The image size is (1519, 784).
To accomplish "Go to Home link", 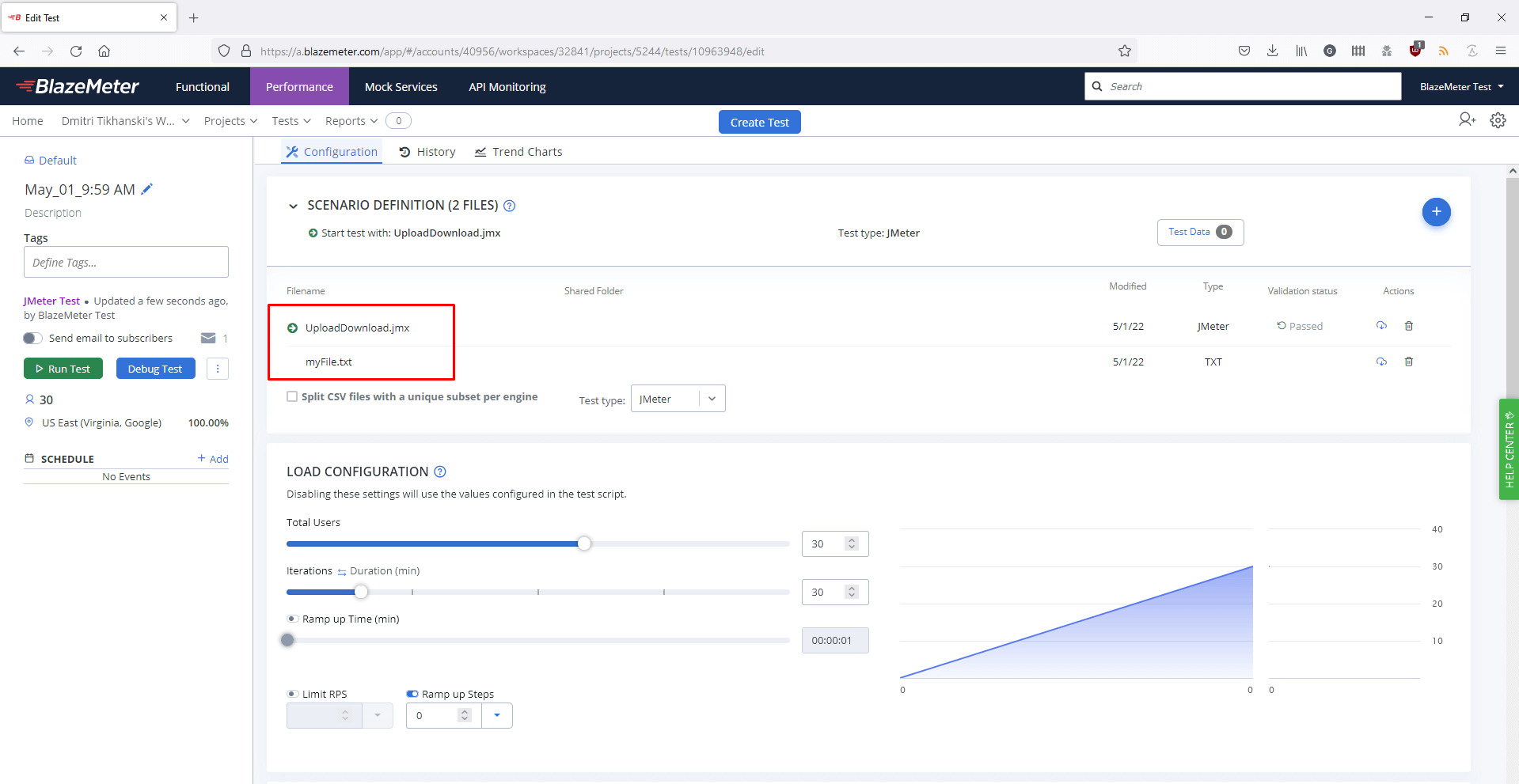I will click(x=28, y=121).
